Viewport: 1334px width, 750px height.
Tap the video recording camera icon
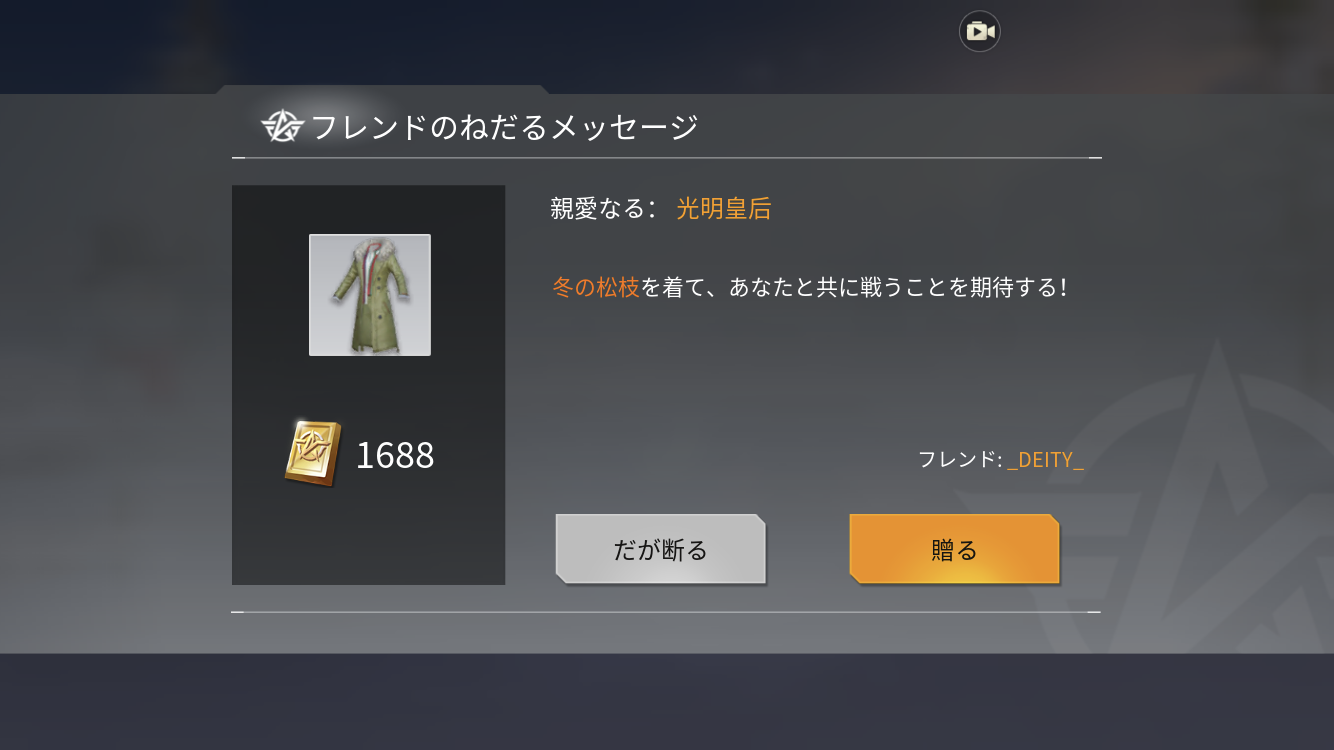tap(980, 32)
